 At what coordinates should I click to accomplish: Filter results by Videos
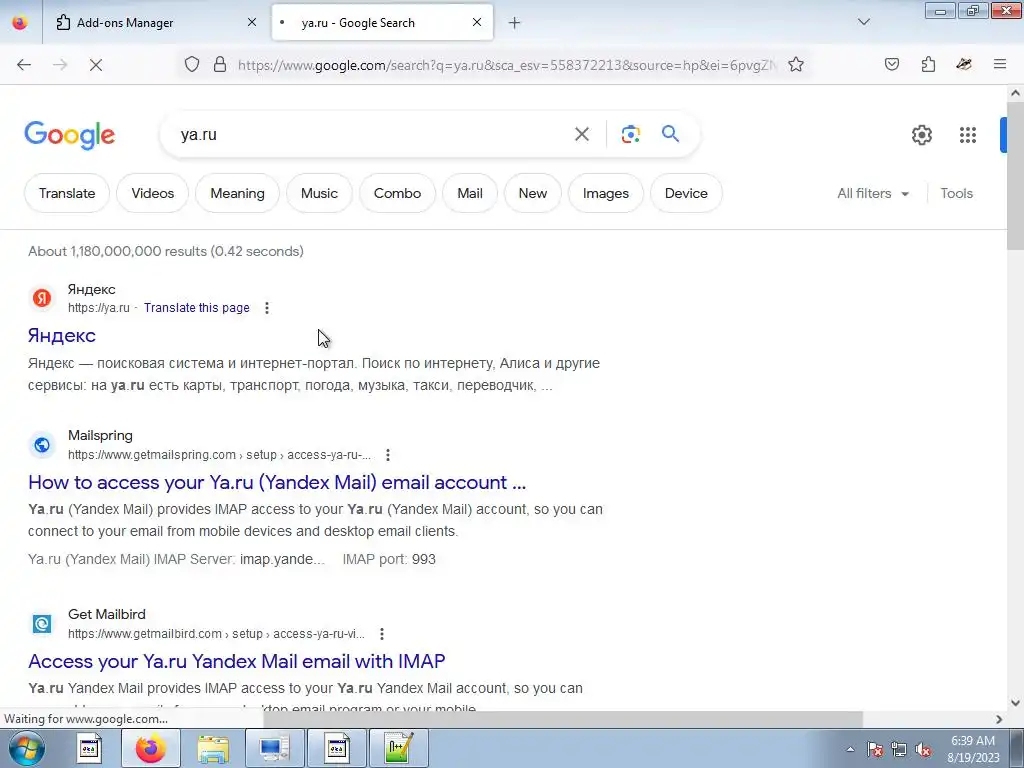tap(152, 193)
